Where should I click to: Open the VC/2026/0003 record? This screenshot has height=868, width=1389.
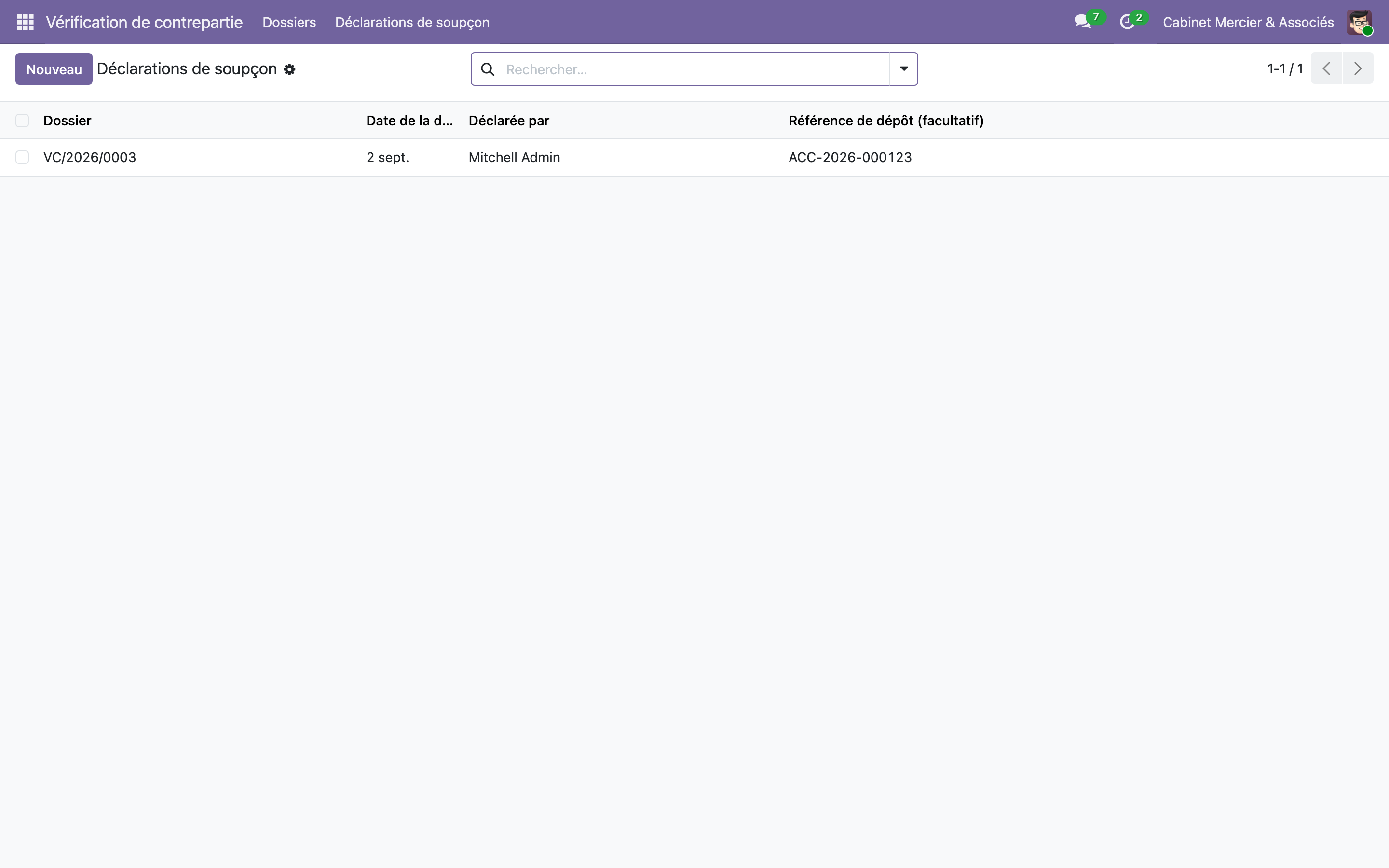[x=90, y=157]
